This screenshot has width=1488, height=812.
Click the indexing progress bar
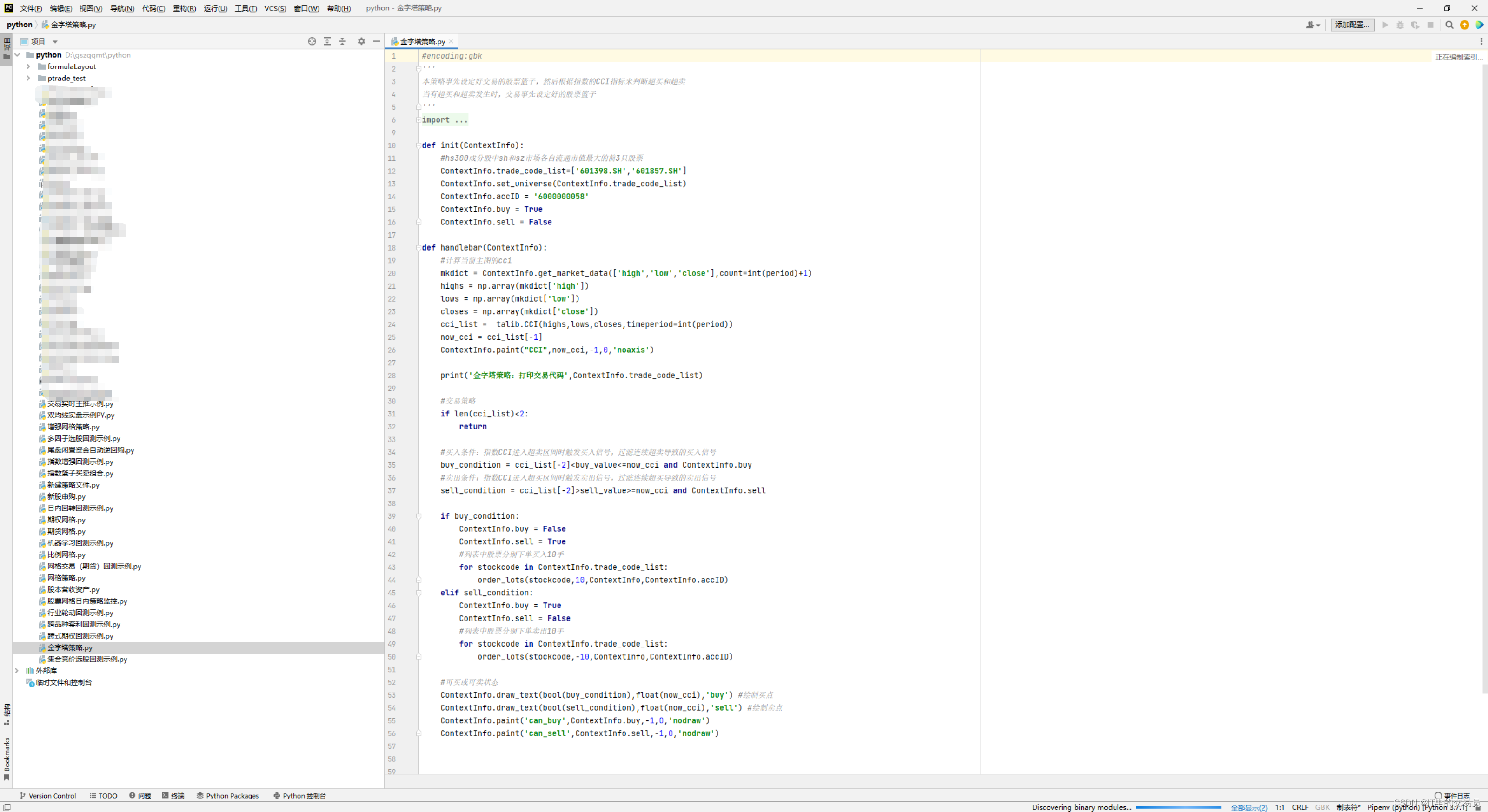[x=1178, y=807]
